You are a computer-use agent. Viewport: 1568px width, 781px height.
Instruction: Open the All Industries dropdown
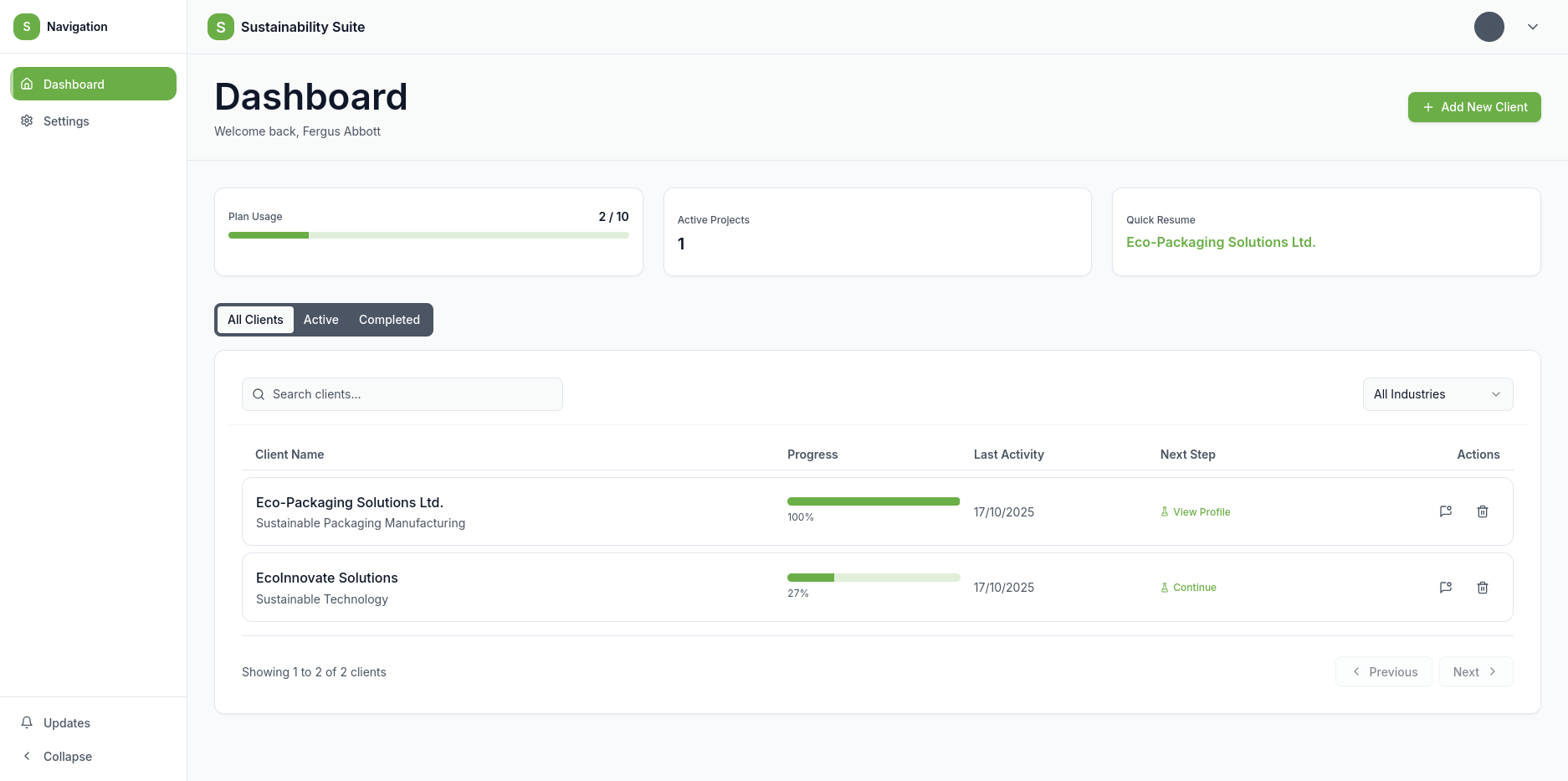point(1437,393)
